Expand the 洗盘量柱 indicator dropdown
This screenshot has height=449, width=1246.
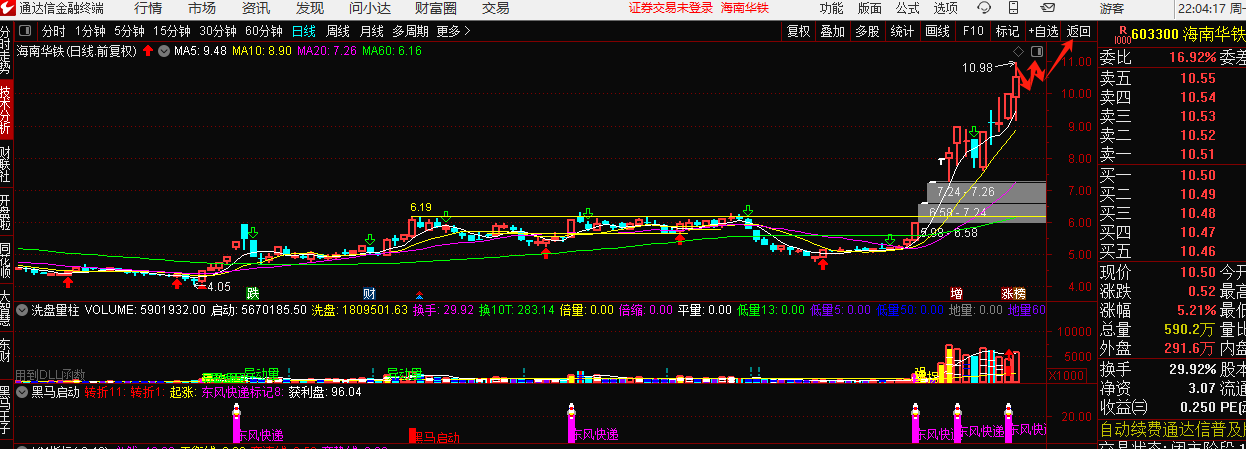click(24, 310)
